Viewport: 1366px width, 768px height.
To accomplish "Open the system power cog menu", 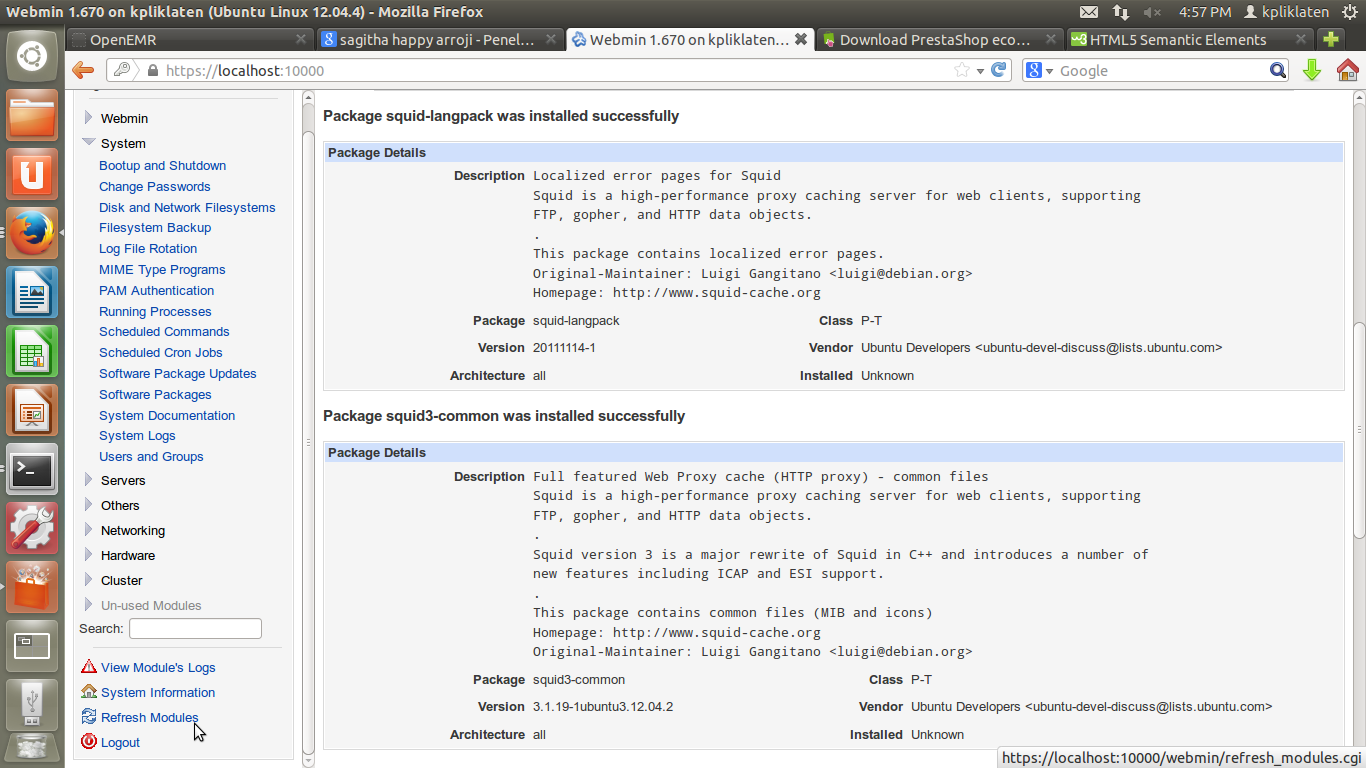I will (1350, 12).
